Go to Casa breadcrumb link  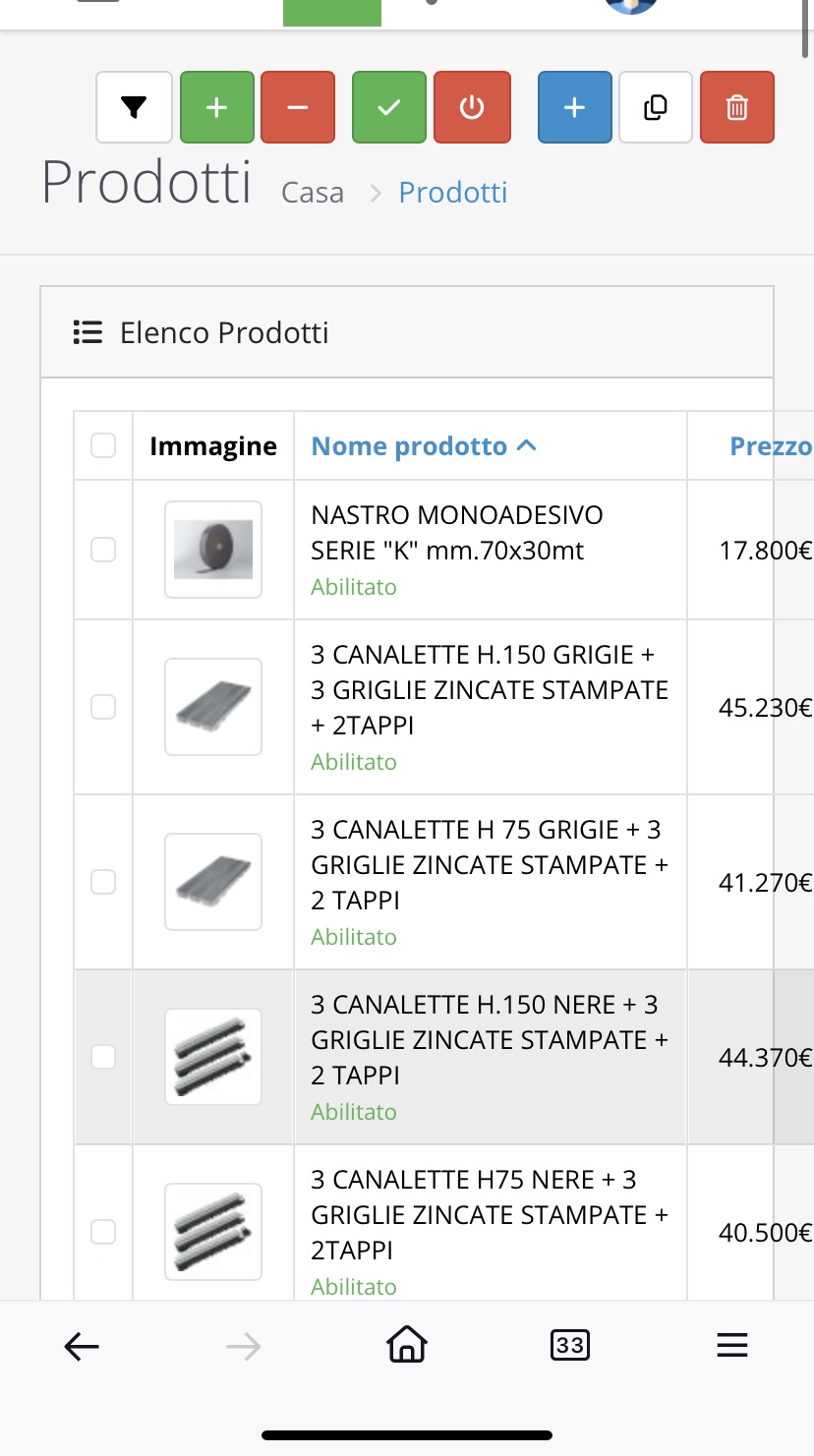(x=313, y=192)
